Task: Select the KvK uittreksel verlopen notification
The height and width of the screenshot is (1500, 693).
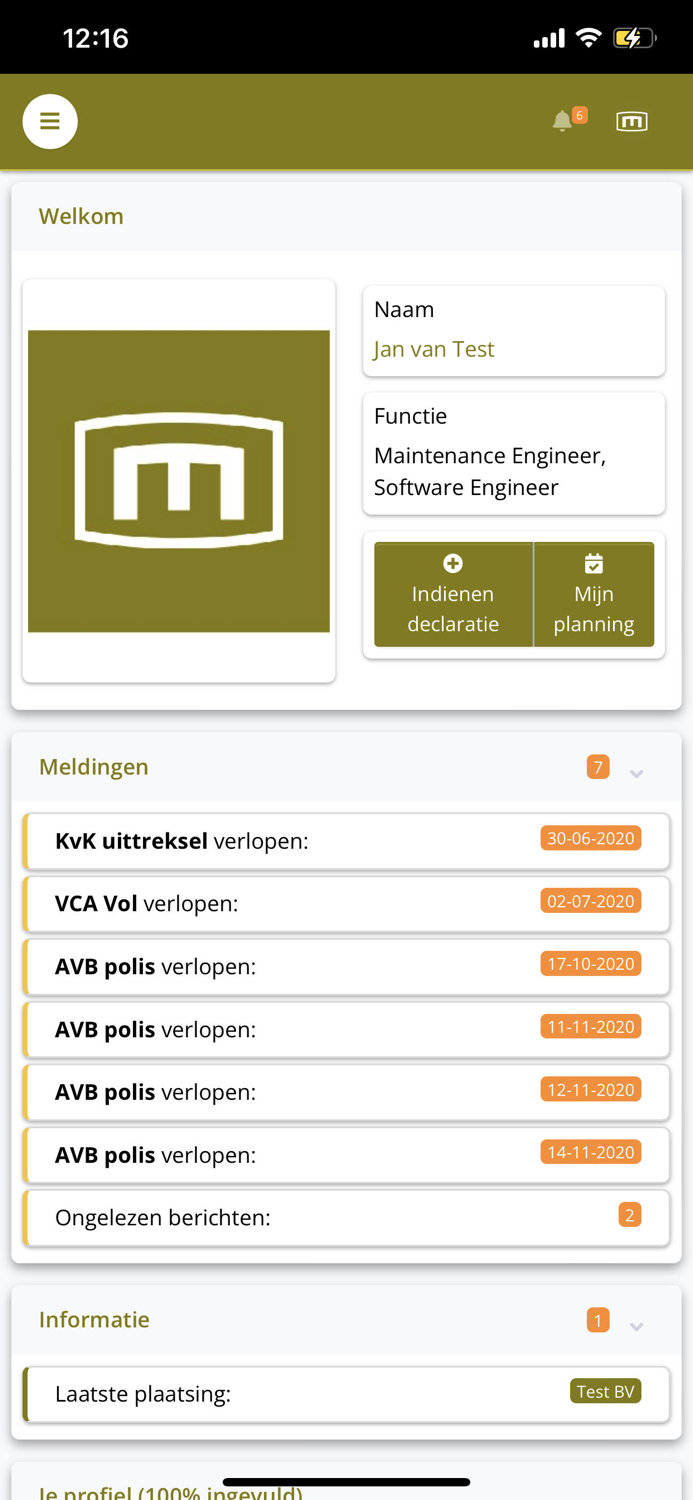Action: coord(346,840)
